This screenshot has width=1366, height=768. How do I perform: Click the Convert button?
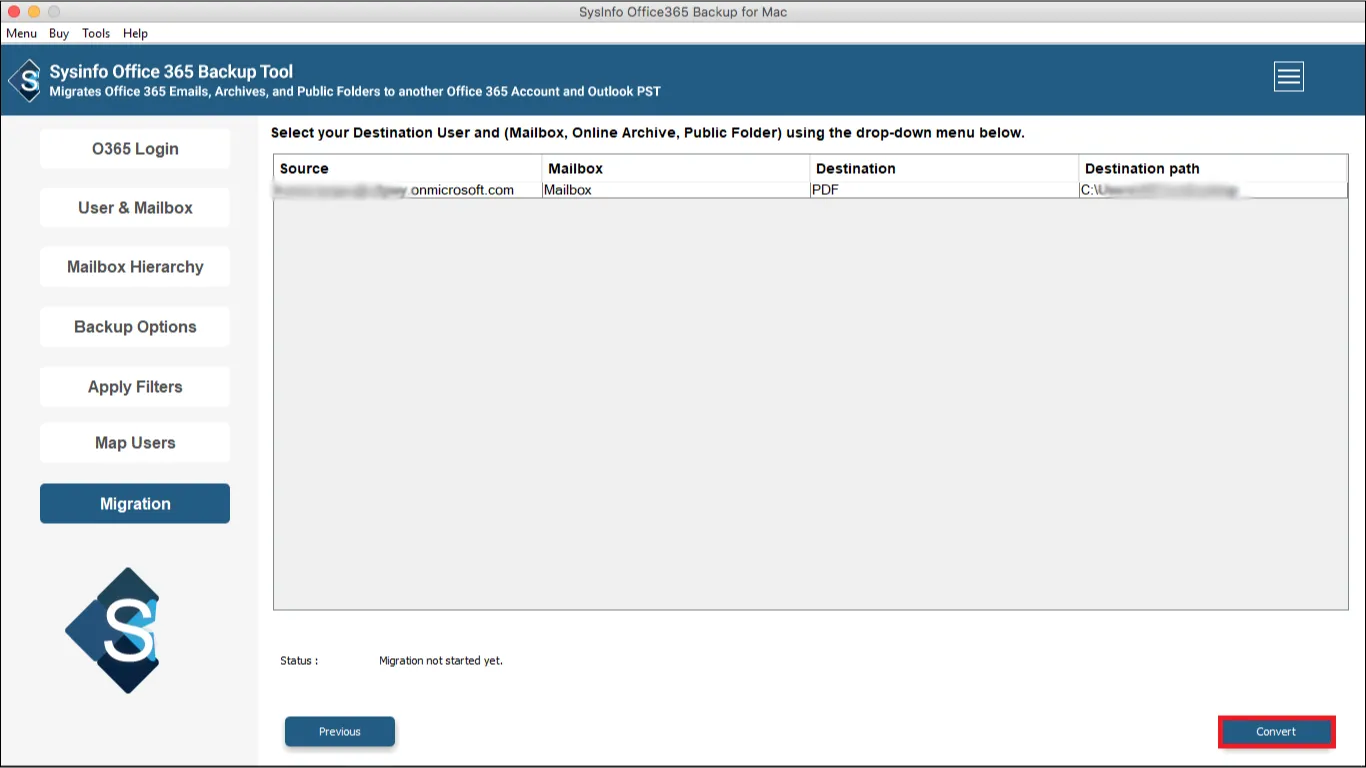tap(1276, 732)
